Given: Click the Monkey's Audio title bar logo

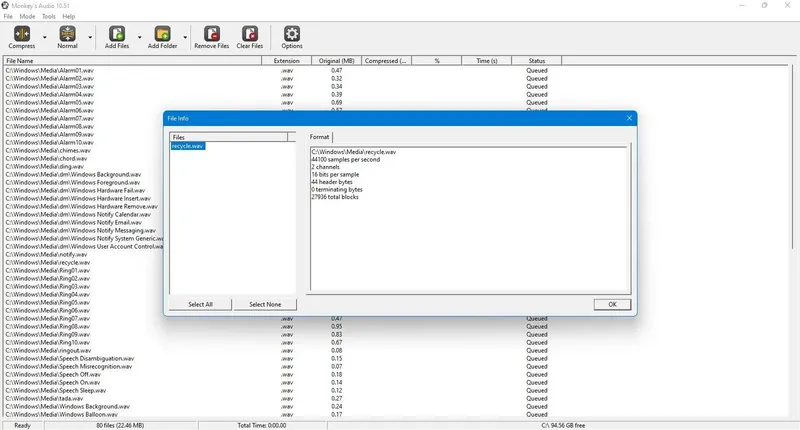Looking at the screenshot, I should click(5, 5).
